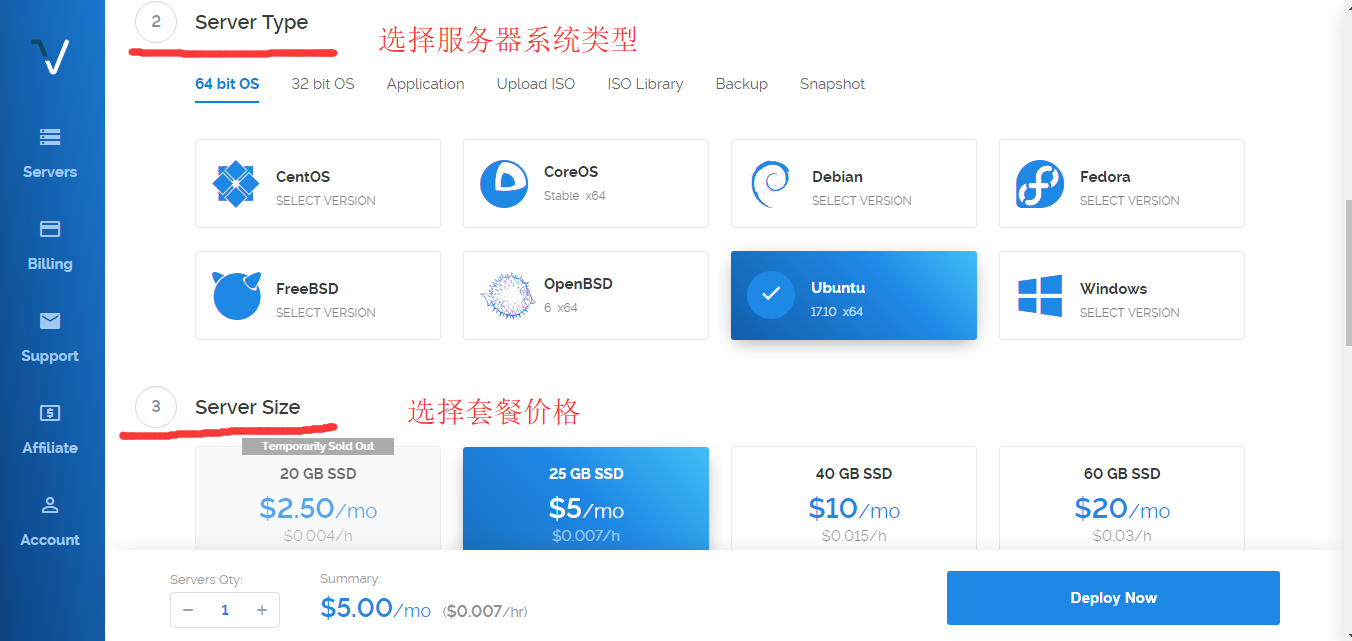Open the Account person icon

50,505
